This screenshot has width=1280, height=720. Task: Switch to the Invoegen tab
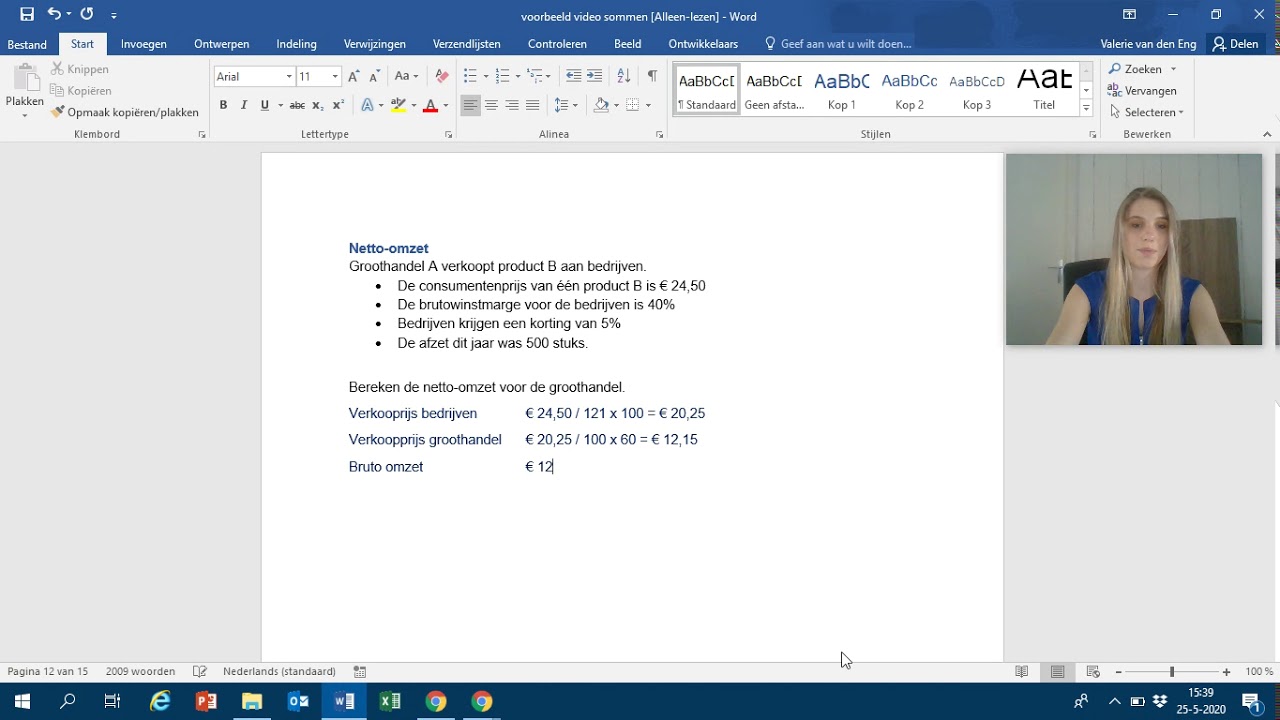pos(144,44)
